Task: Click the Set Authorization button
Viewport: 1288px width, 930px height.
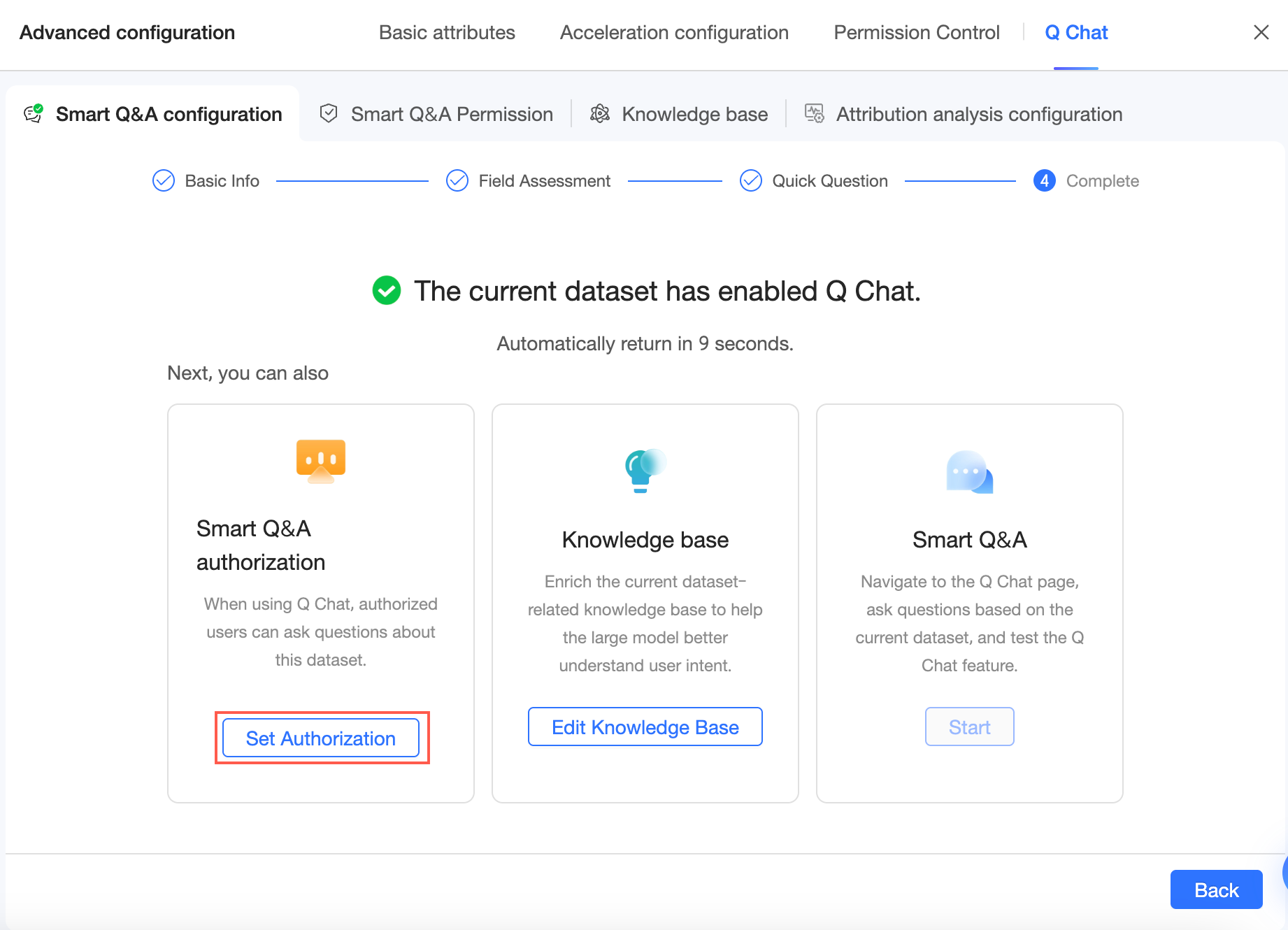Action: [x=321, y=738]
